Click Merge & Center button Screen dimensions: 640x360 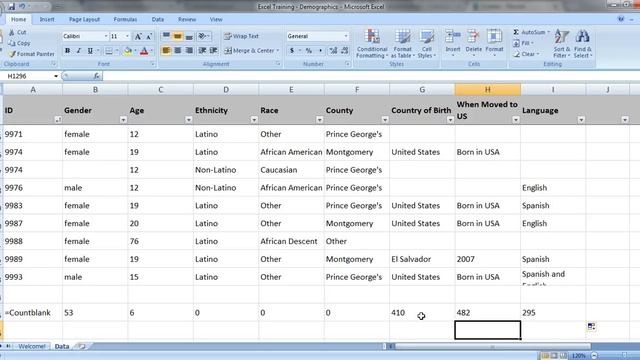[251, 51]
